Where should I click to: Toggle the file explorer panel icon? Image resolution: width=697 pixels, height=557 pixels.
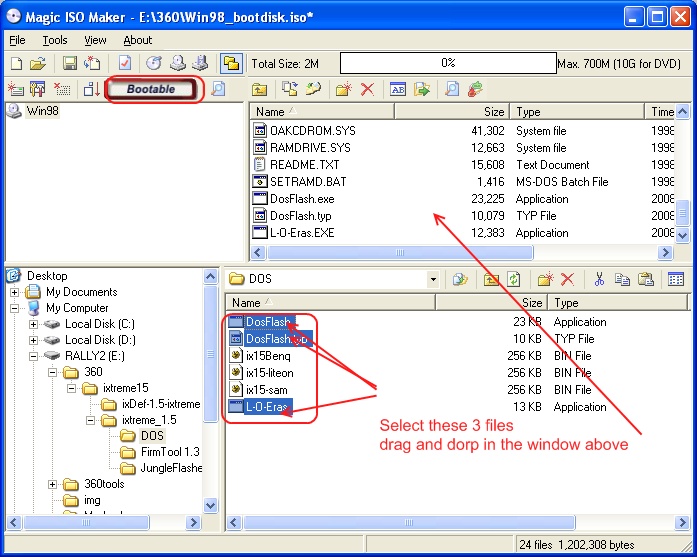coord(232,64)
